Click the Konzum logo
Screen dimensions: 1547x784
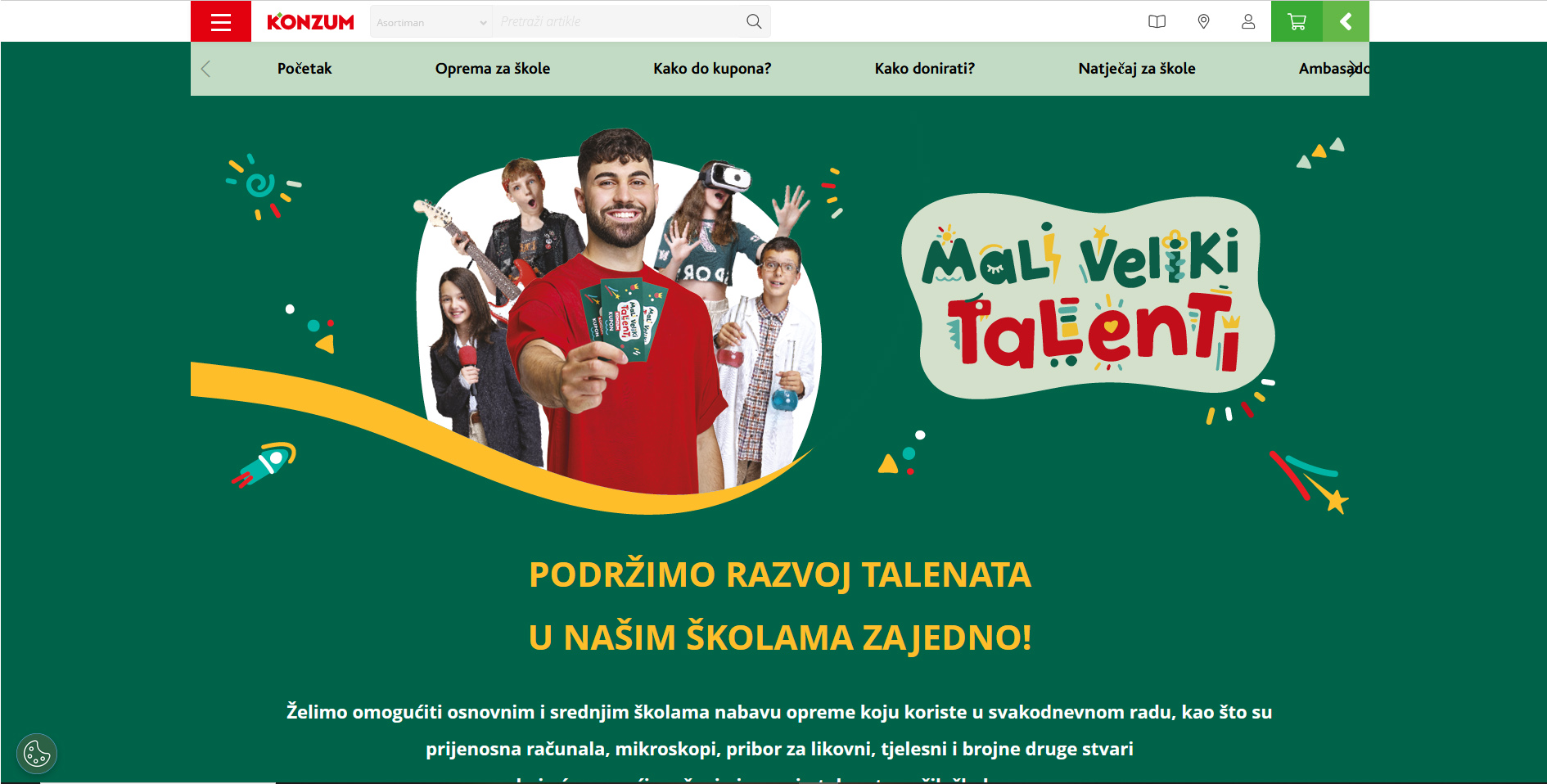(310, 22)
